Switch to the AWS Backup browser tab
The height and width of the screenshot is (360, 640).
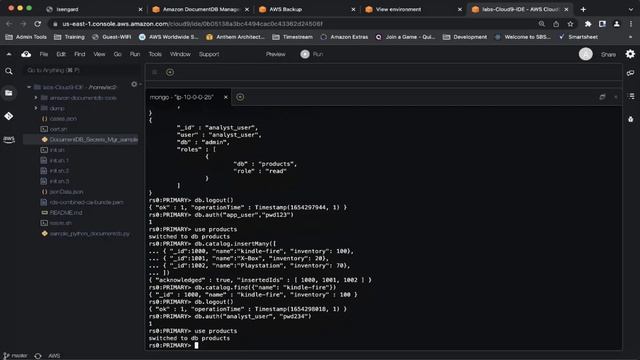[x=307, y=9]
